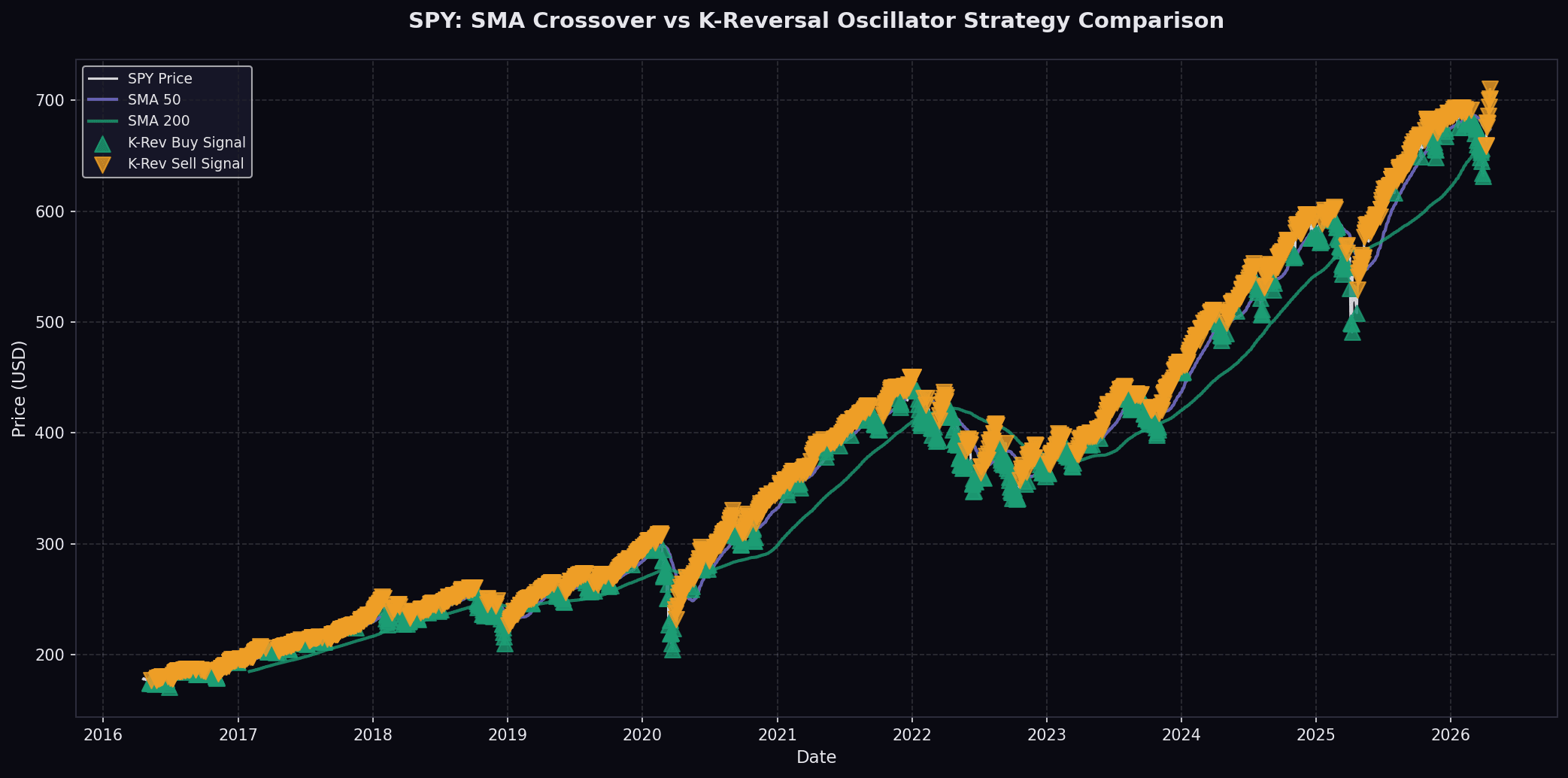The width and height of the screenshot is (1568, 778).
Task: Click the "SPY Price" legend label
Action: tap(159, 78)
